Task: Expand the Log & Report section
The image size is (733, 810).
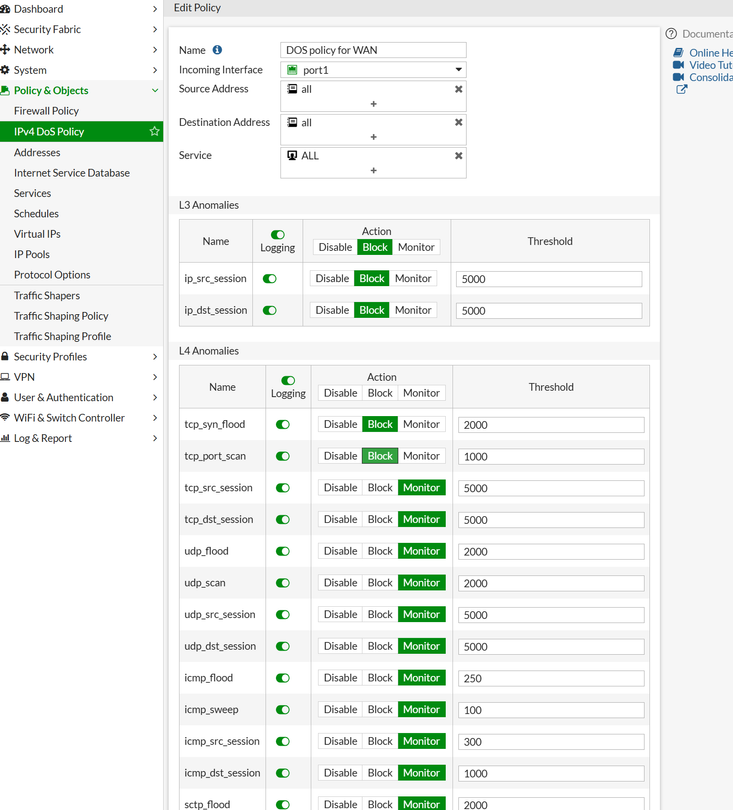Action: (x=80, y=438)
